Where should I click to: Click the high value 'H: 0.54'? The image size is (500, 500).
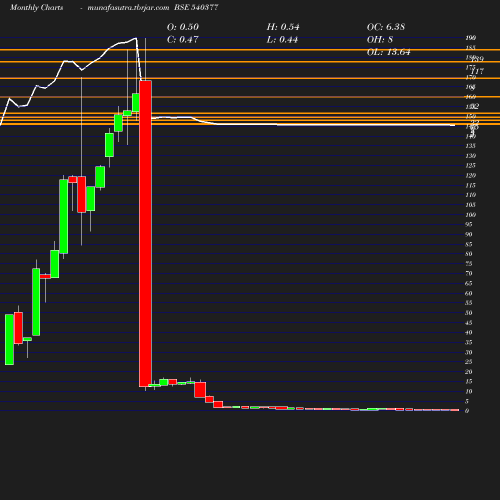coord(283,27)
